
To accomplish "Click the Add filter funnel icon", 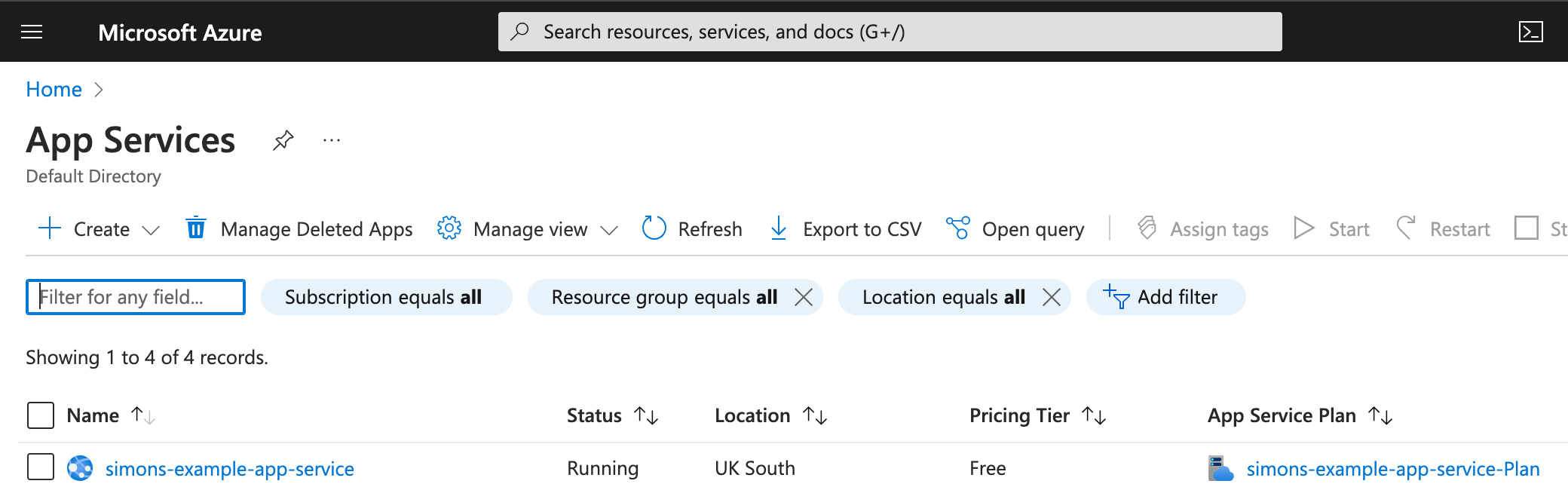I will (1116, 296).
